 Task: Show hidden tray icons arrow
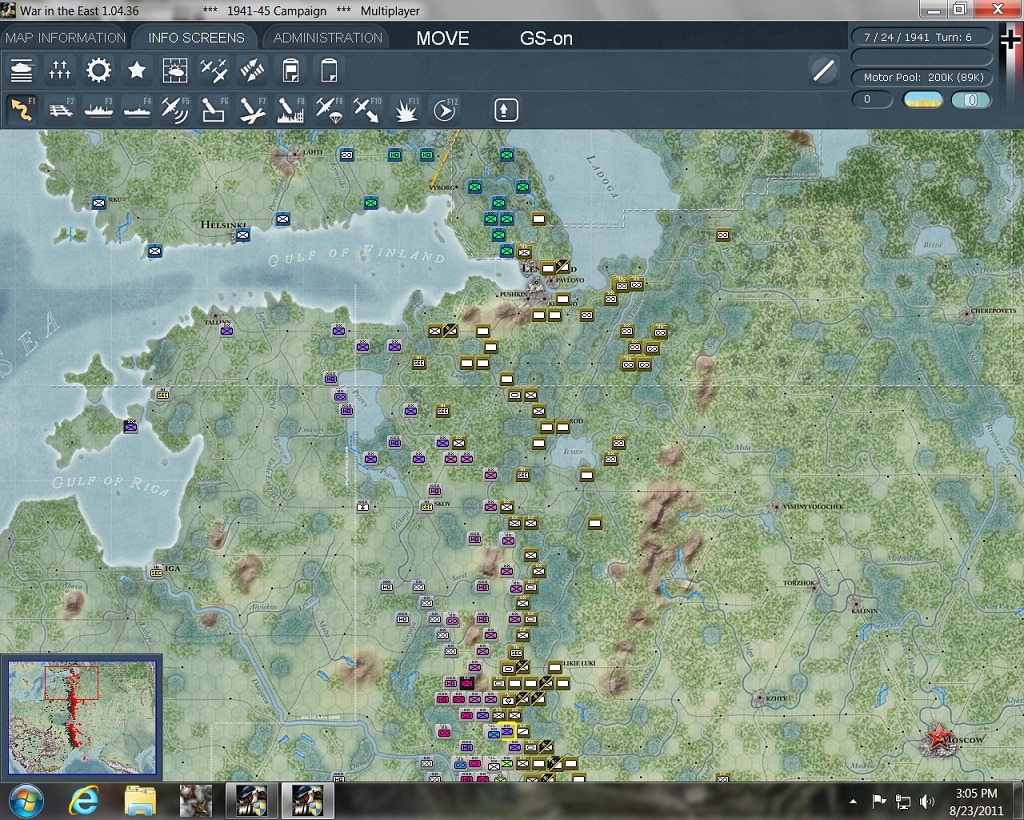[x=854, y=801]
